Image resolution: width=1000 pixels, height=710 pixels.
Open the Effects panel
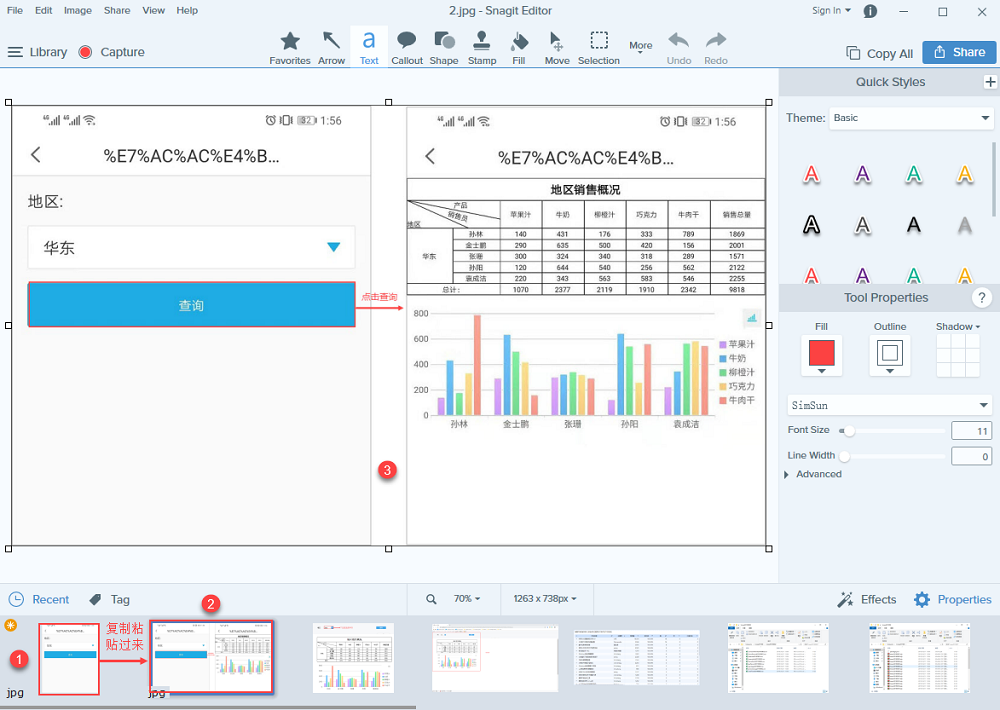867,600
